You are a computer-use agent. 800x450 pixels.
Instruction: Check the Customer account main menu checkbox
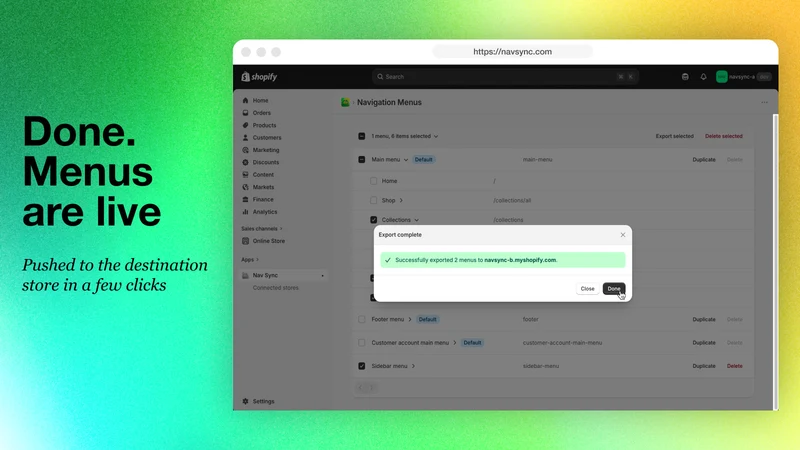point(362,343)
